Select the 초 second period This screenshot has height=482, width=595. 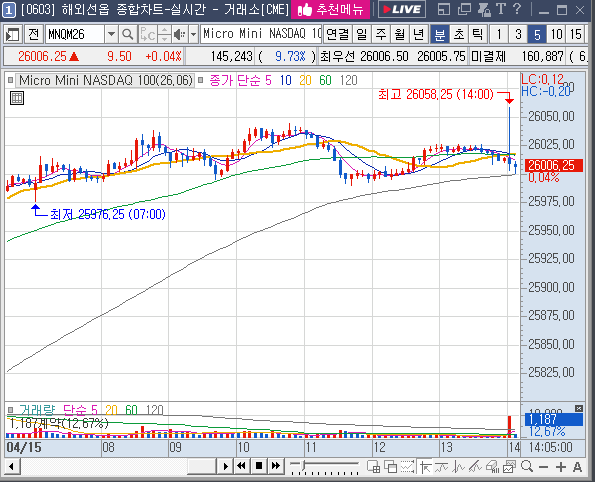click(x=459, y=35)
